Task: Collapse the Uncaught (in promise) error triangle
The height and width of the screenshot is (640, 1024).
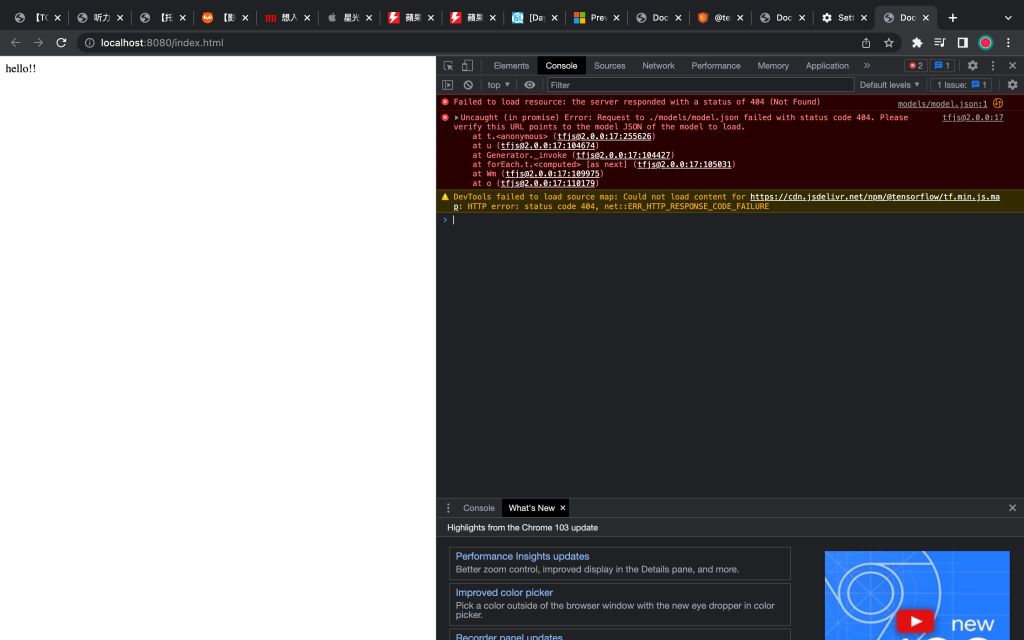Action: (x=456, y=118)
